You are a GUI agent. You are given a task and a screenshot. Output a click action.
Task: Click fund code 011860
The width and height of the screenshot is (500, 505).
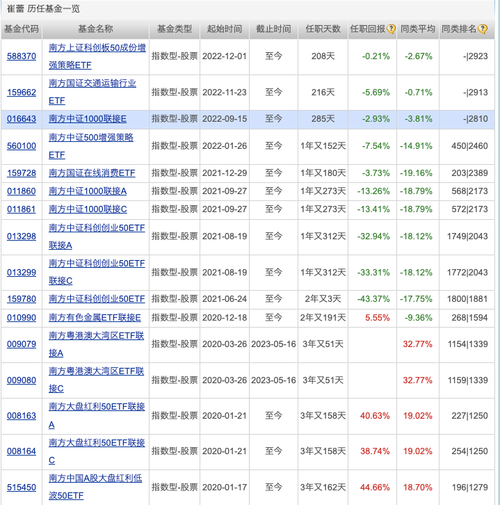[x=22, y=191]
